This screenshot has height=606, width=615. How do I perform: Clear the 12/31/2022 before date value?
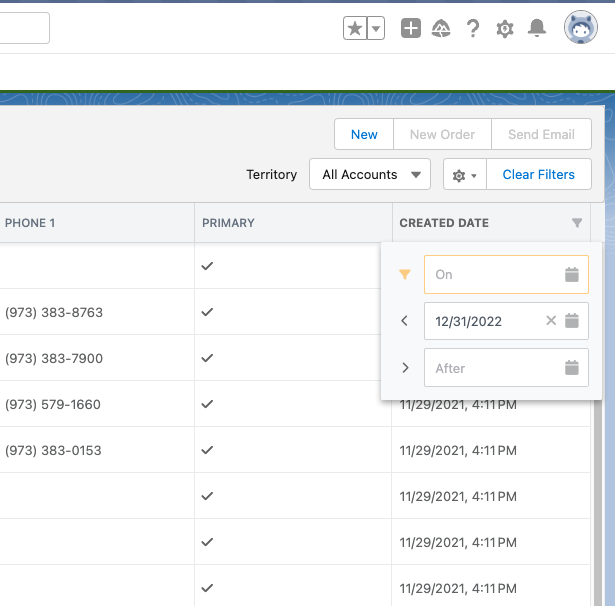coord(551,321)
